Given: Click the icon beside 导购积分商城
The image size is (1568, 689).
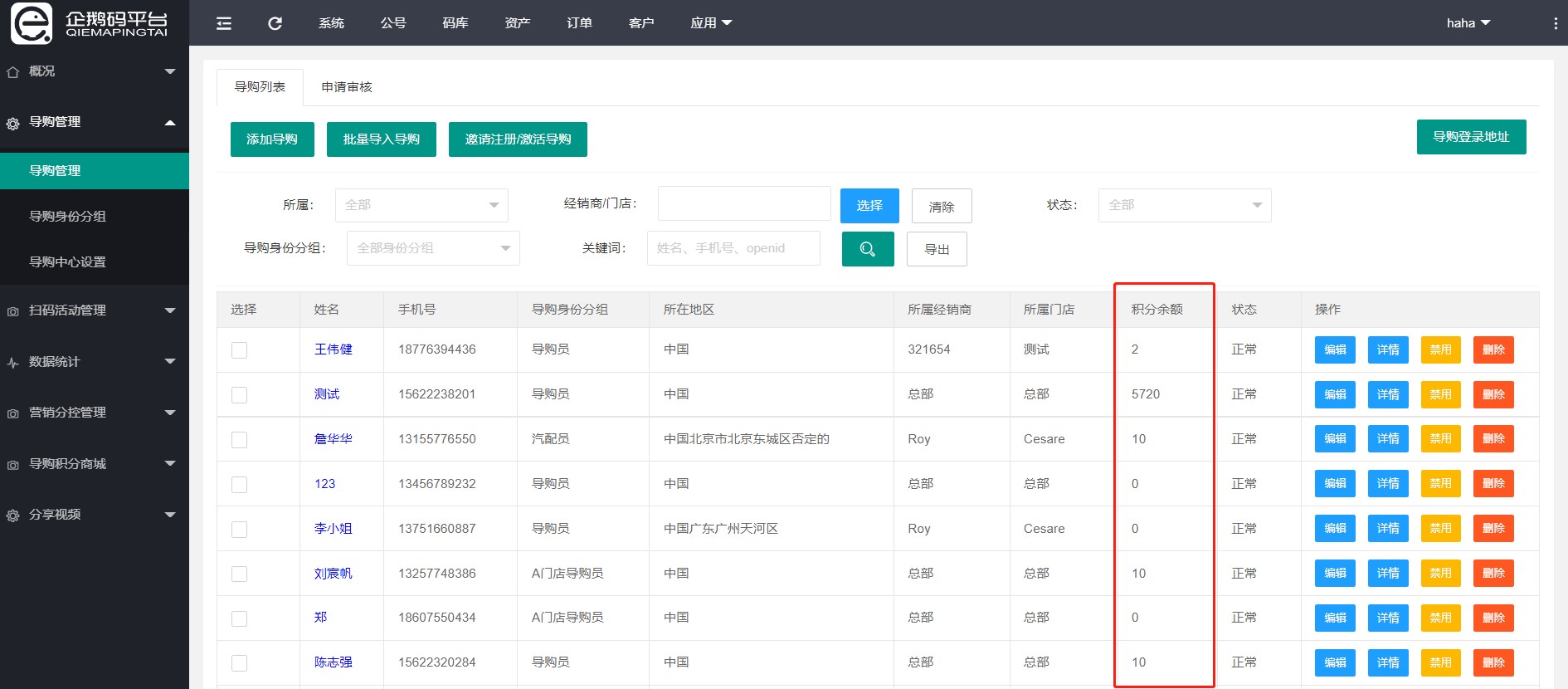Looking at the screenshot, I should [x=12, y=465].
